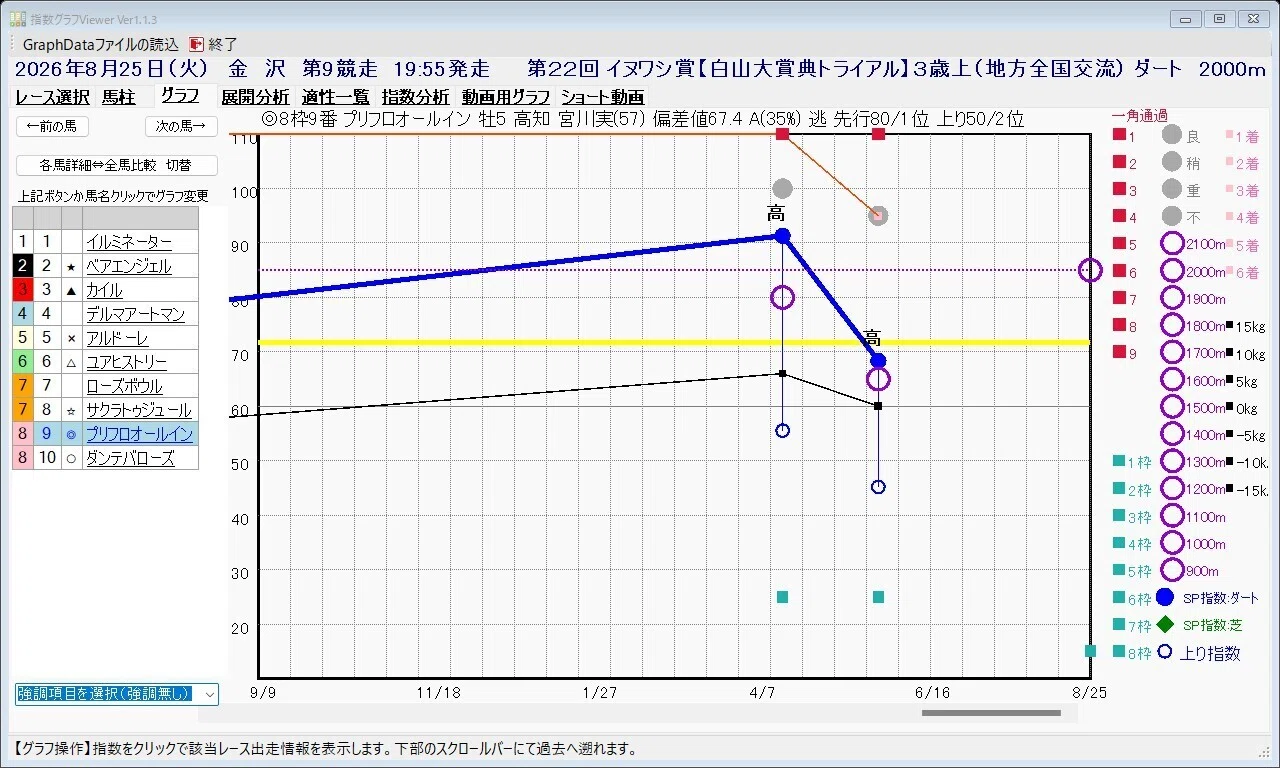Viewport: 1280px width, 768px height.
Task: Select horse ローズボウル
Action: tap(124, 386)
